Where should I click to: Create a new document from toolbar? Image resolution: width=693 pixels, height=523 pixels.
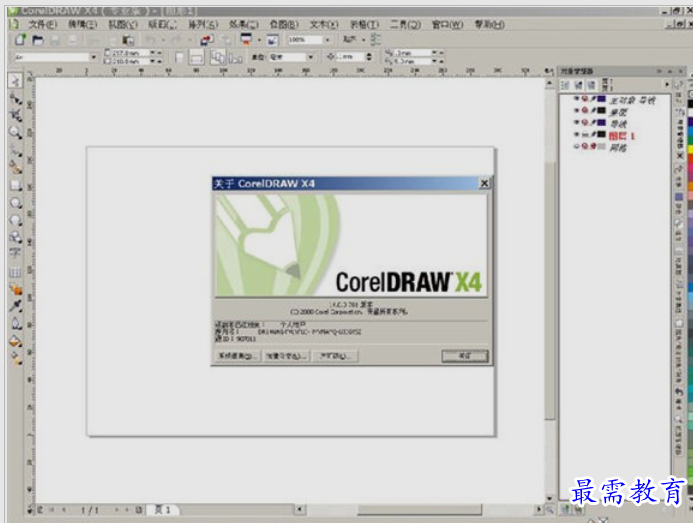[20, 40]
